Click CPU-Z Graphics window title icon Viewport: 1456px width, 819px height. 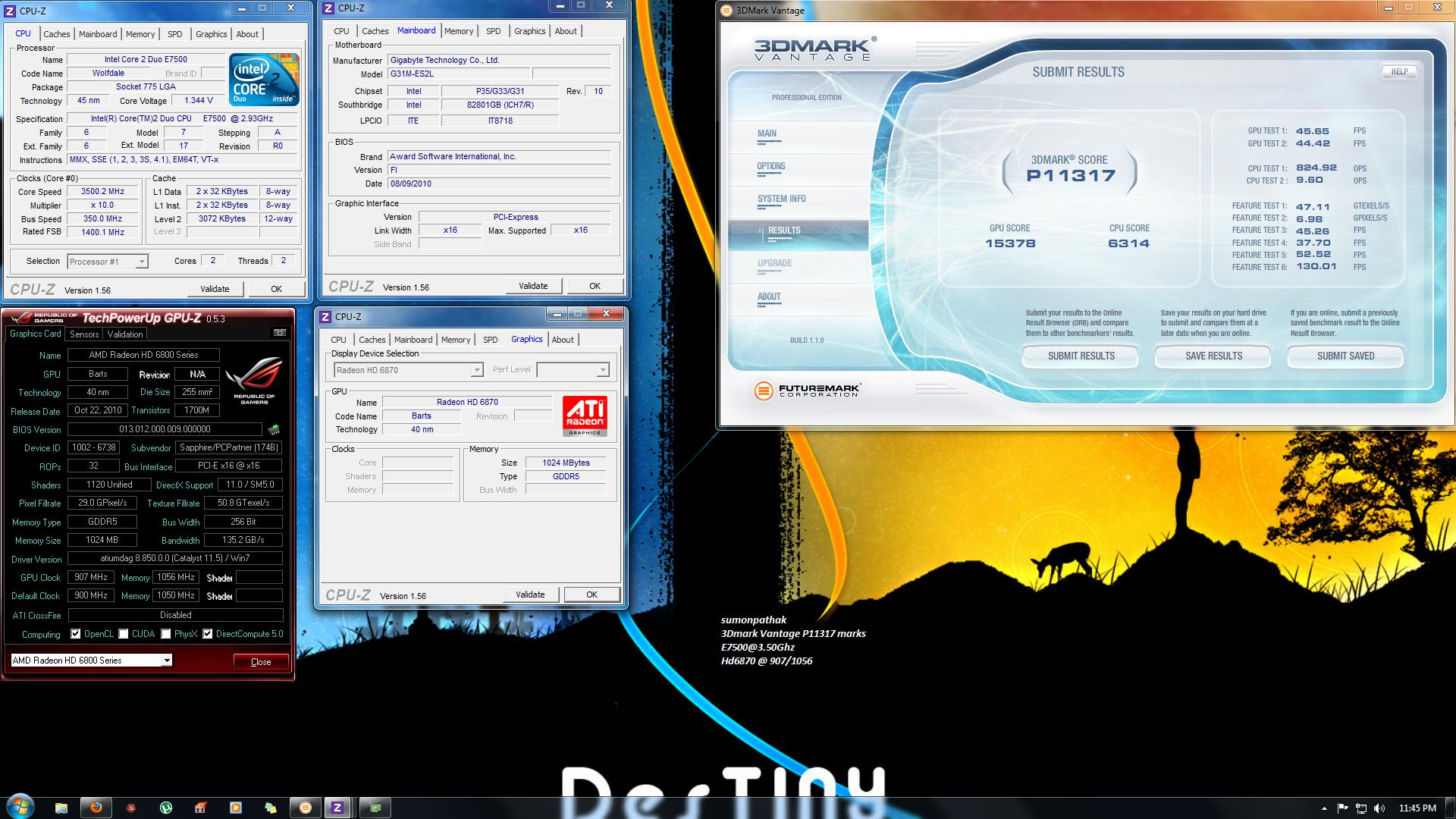(x=325, y=317)
